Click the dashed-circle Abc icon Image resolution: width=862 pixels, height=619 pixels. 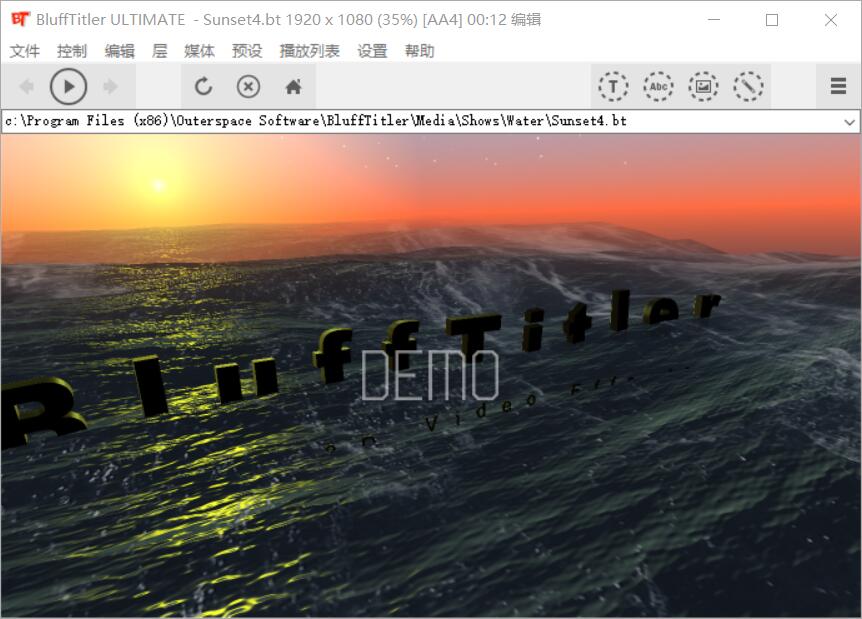658,86
